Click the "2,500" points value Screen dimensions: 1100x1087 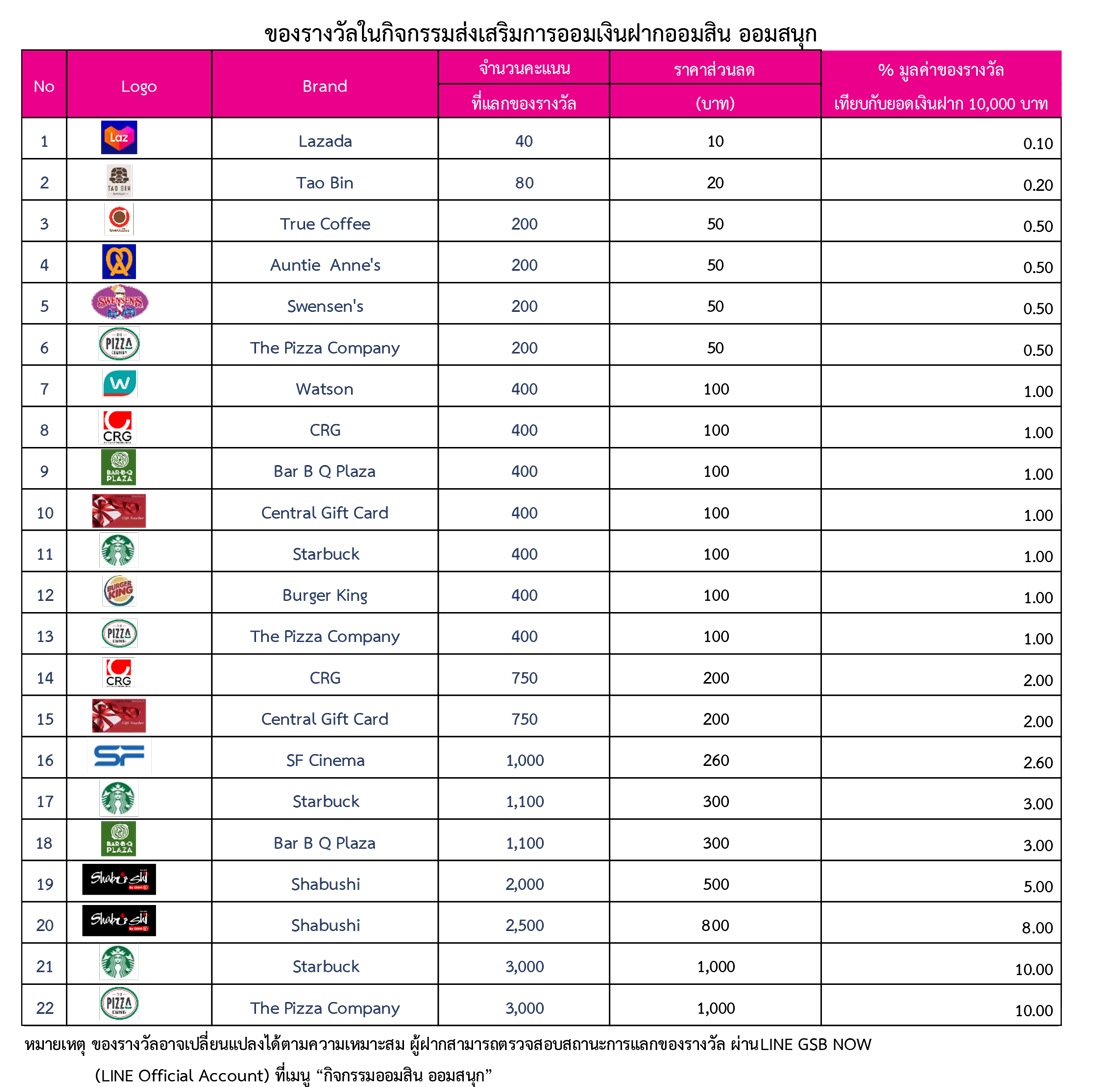(x=525, y=926)
